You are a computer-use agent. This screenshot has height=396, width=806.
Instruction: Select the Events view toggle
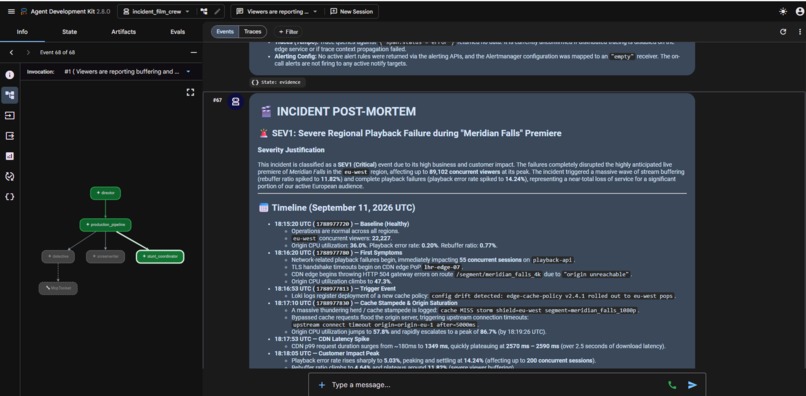tap(225, 31)
